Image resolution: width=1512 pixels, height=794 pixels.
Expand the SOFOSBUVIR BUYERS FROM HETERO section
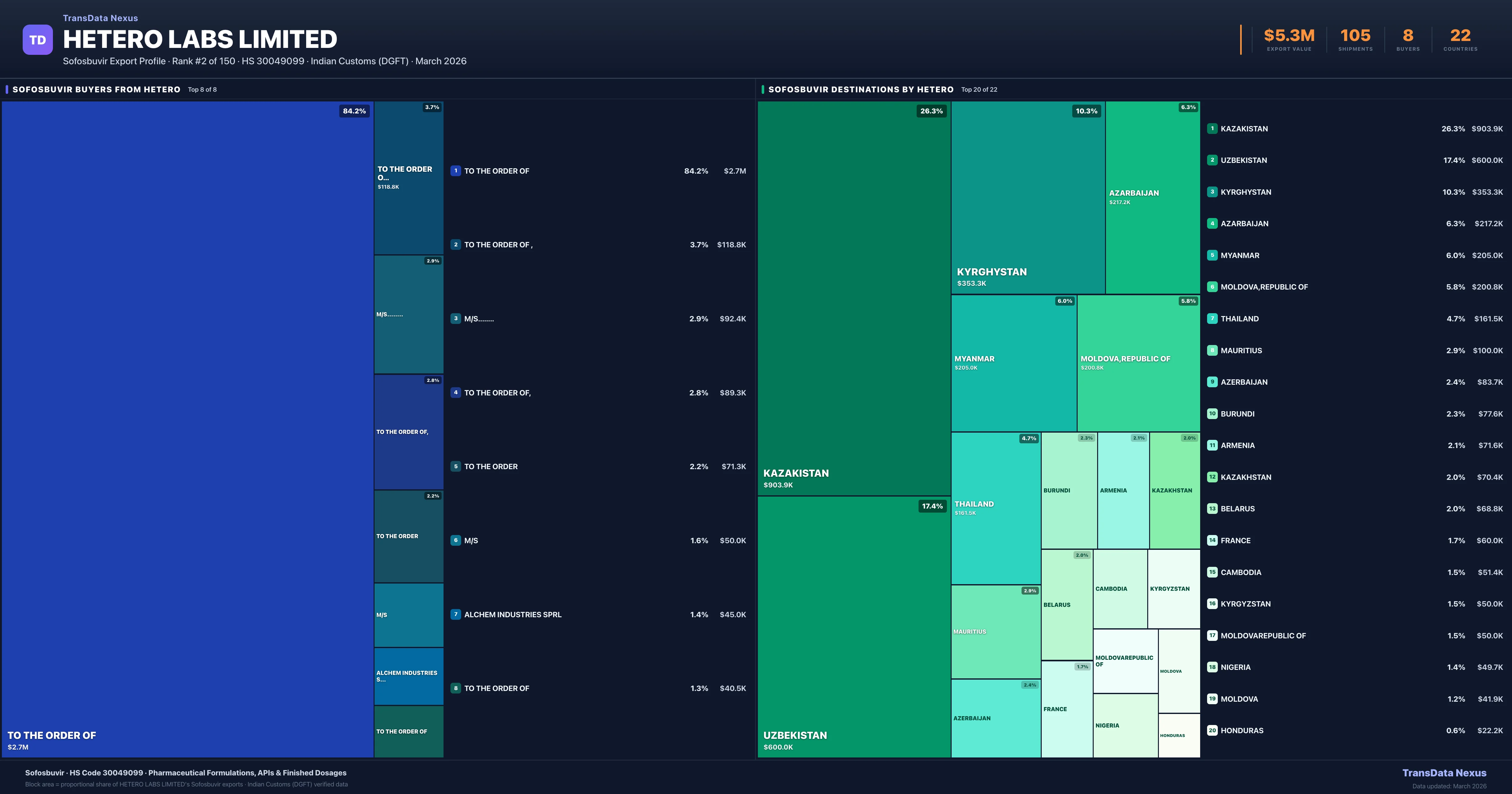tap(97, 89)
